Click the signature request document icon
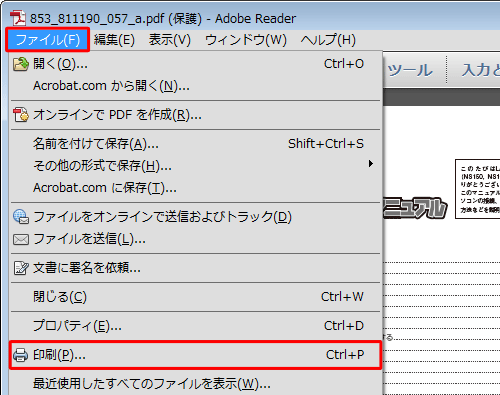The image size is (500, 395). 21,268
